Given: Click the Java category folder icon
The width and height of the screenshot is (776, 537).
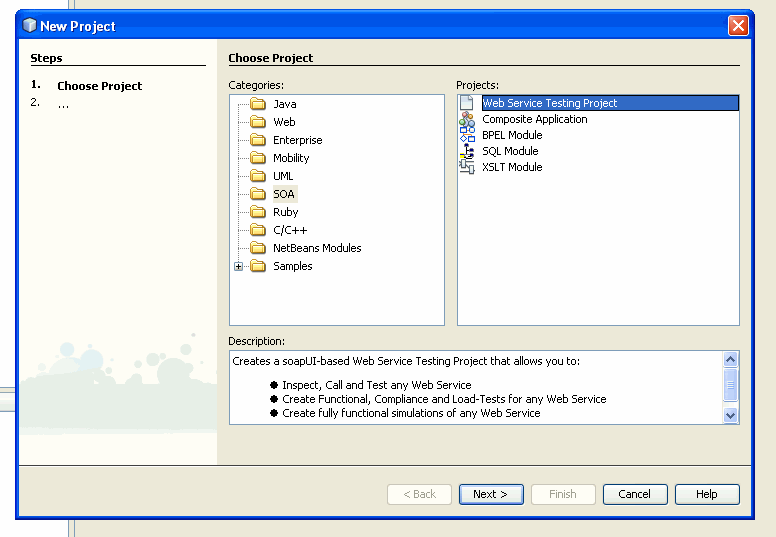Looking at the screenshot, I should coord(258,104).
